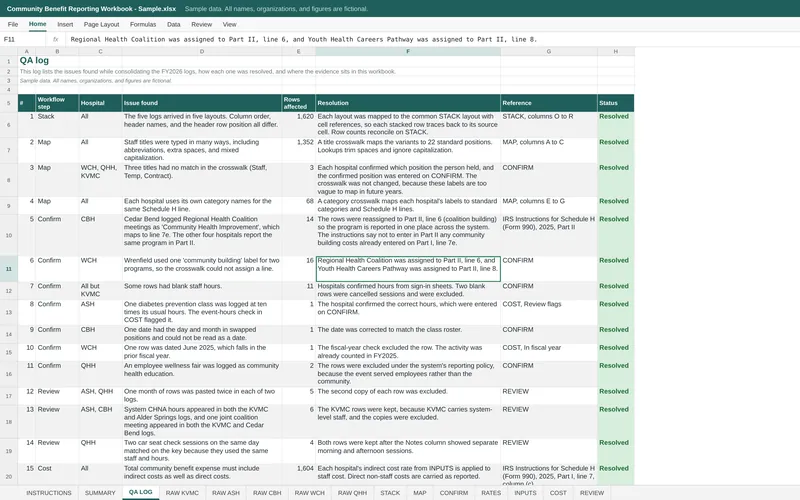Open the MAP sheet tab
Viewport: 800px width, 500px height.
(x=420, y=493)
